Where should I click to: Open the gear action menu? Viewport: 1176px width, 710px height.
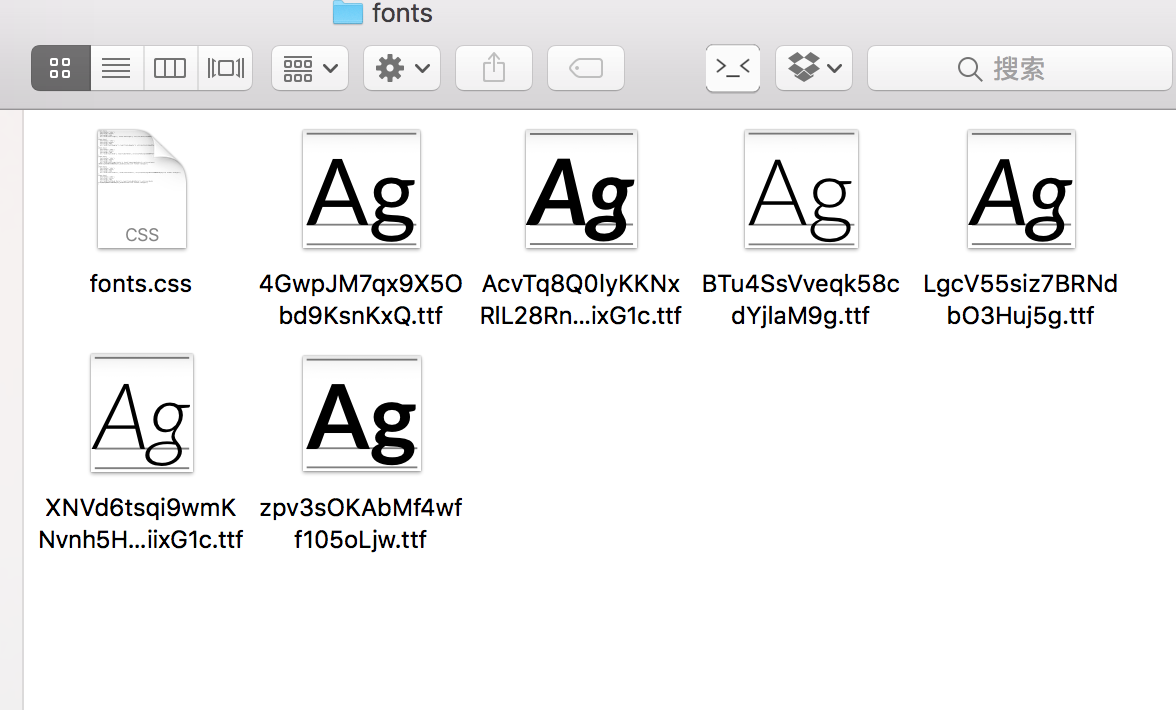(x=401, y=68)
